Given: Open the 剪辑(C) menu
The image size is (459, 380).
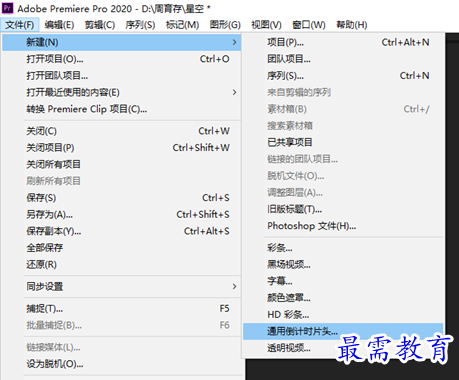Looking at the screenshot, I should [x=100, y=25].
